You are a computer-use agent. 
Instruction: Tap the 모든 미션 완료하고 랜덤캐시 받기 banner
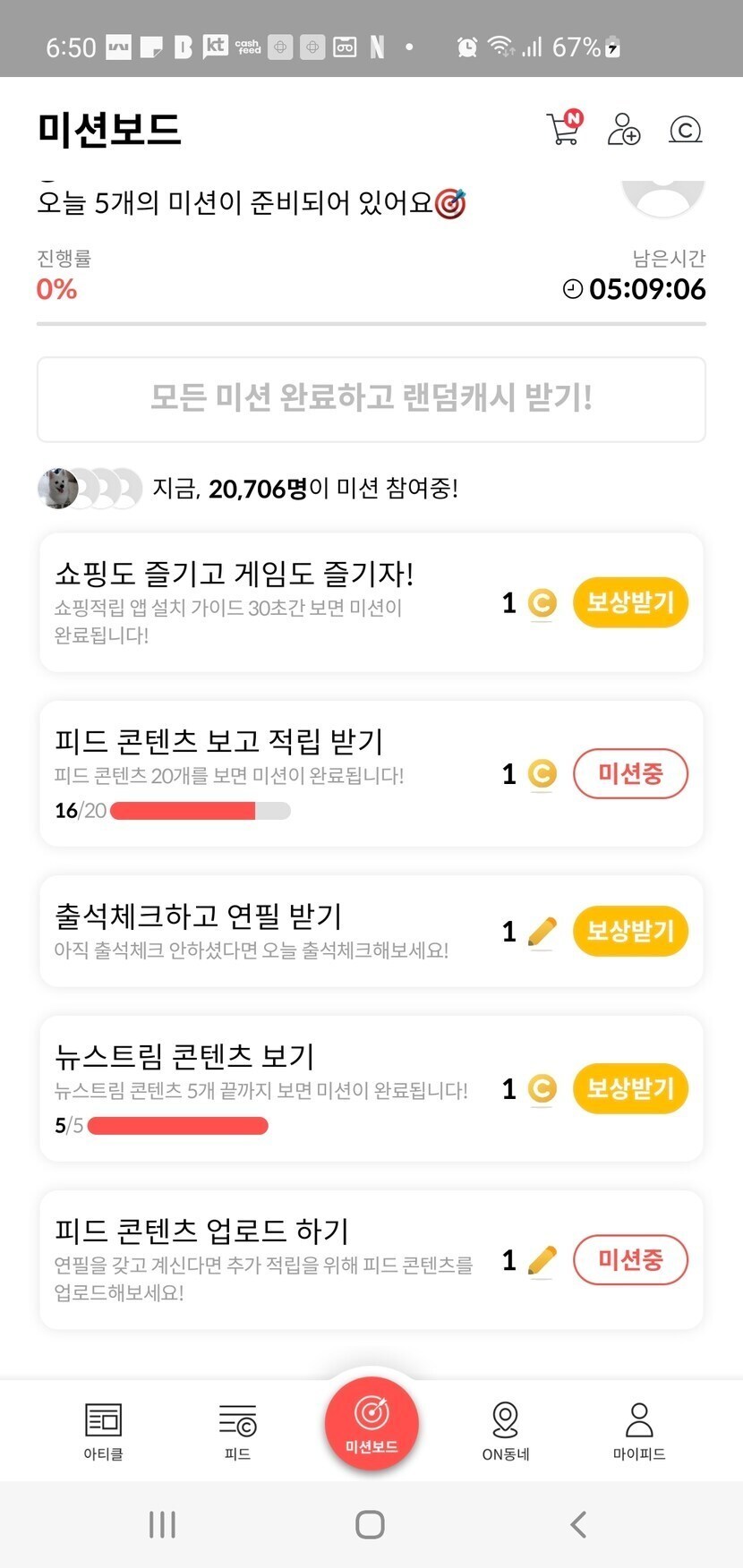pos(371,399)
